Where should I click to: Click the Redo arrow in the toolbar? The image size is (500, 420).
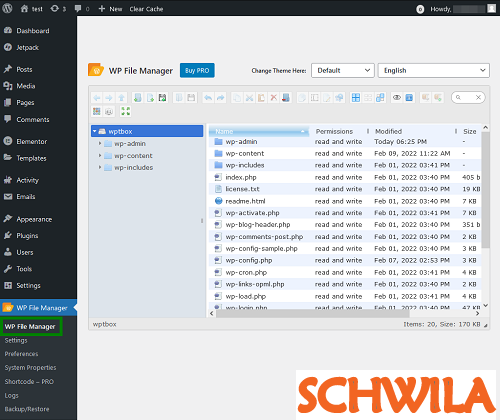click(x=220, y=98)
